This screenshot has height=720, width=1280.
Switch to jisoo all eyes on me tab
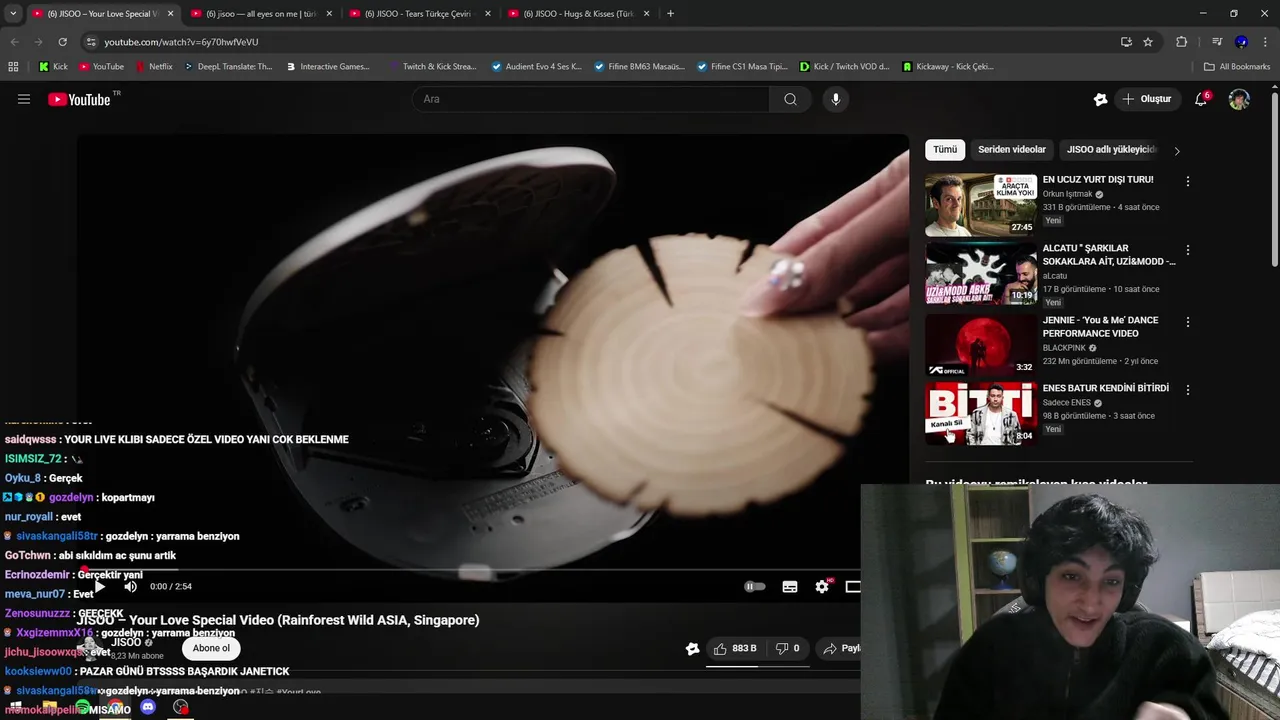pyautogui.click(x=261, y=14)
